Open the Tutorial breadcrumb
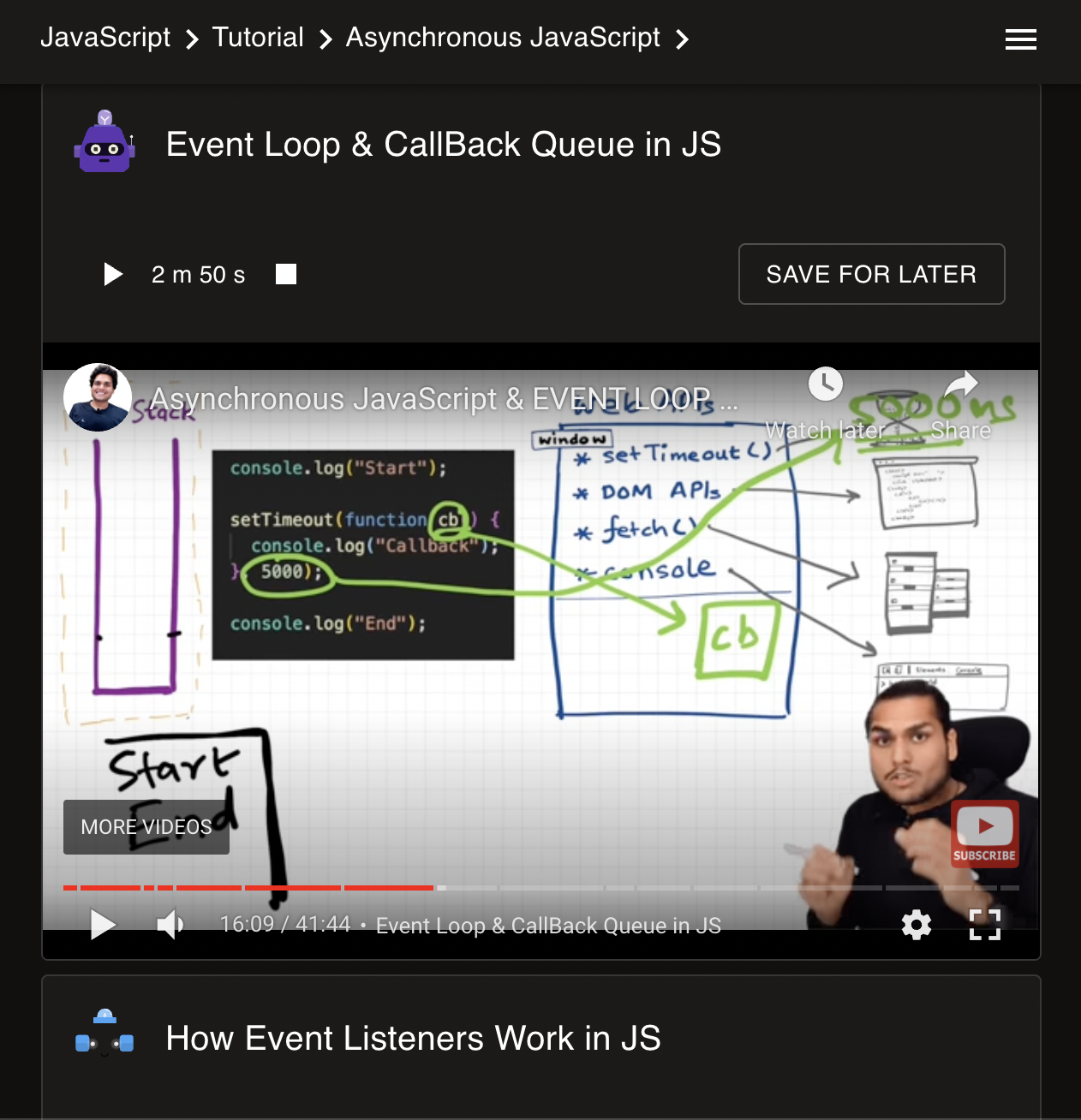Screen dimensions: 1081x1120 pos(258,38)
